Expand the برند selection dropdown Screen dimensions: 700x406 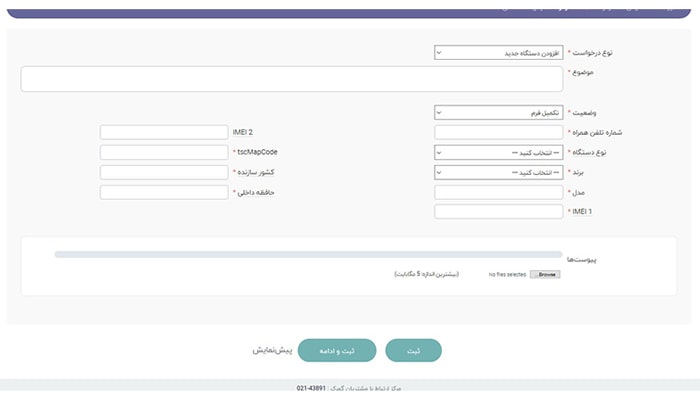point(499,172)
